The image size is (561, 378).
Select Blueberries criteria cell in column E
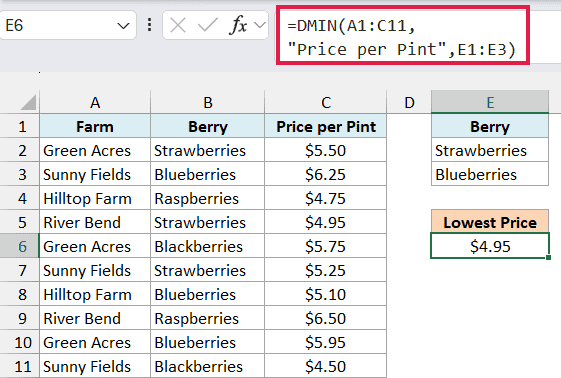coord(490,174)
